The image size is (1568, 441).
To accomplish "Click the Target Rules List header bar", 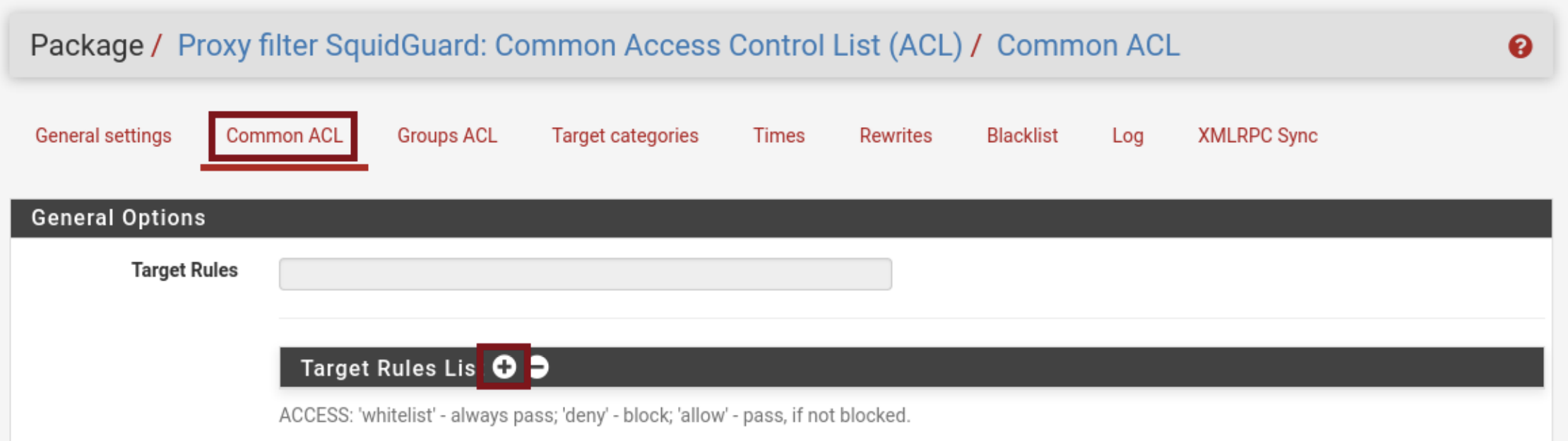I will coord(989,367).
